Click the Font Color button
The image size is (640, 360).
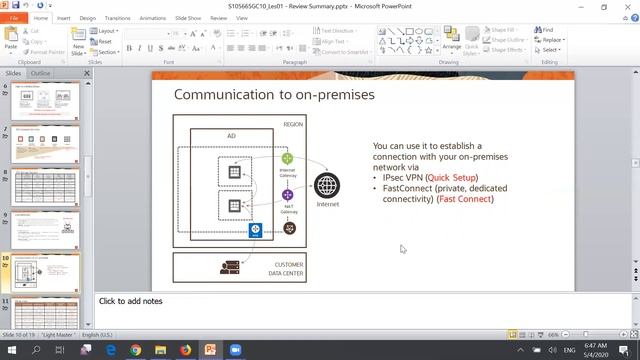(x=214, y=48)
